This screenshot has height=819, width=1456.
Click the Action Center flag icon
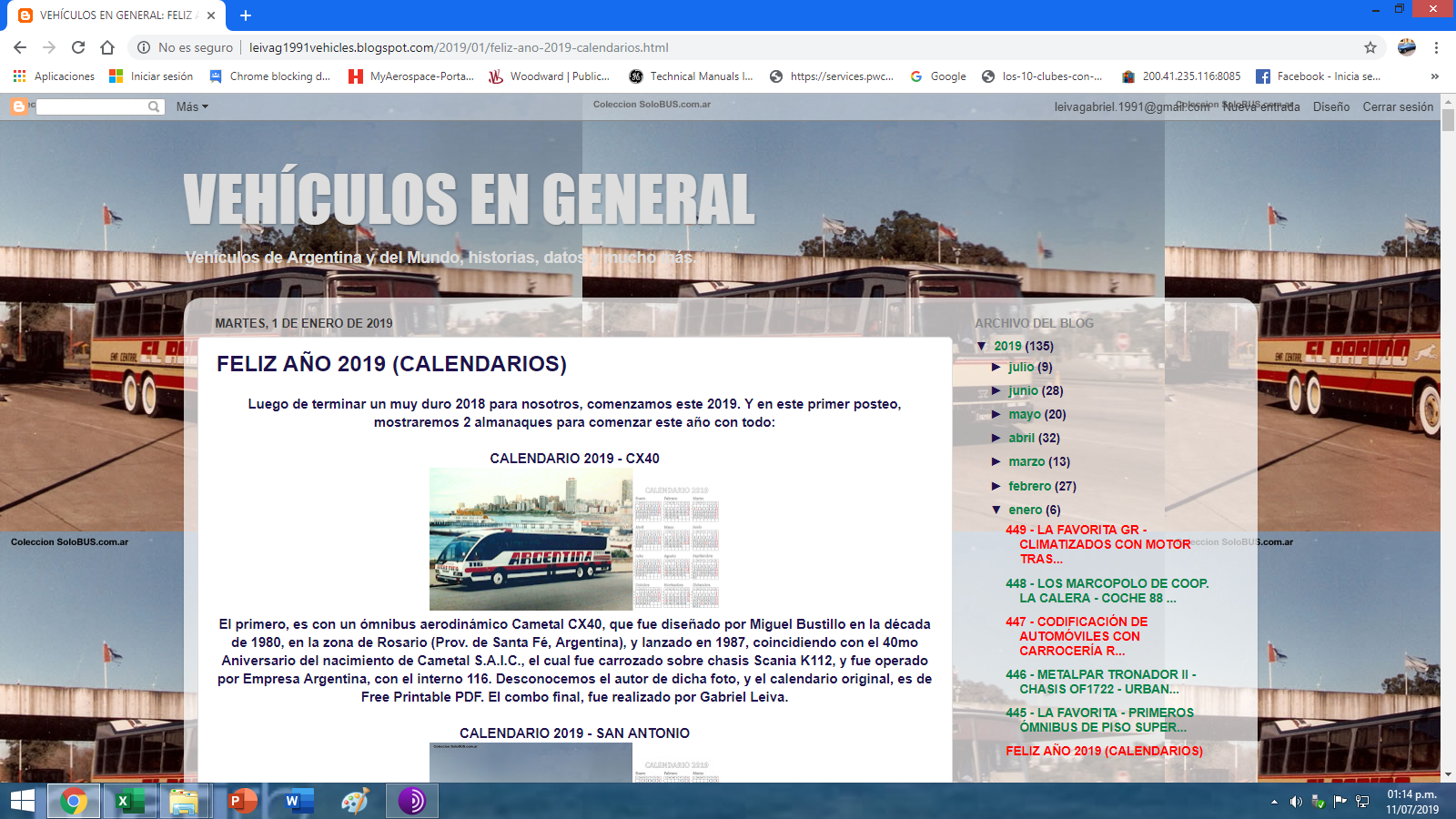(x=1340, y=802)
